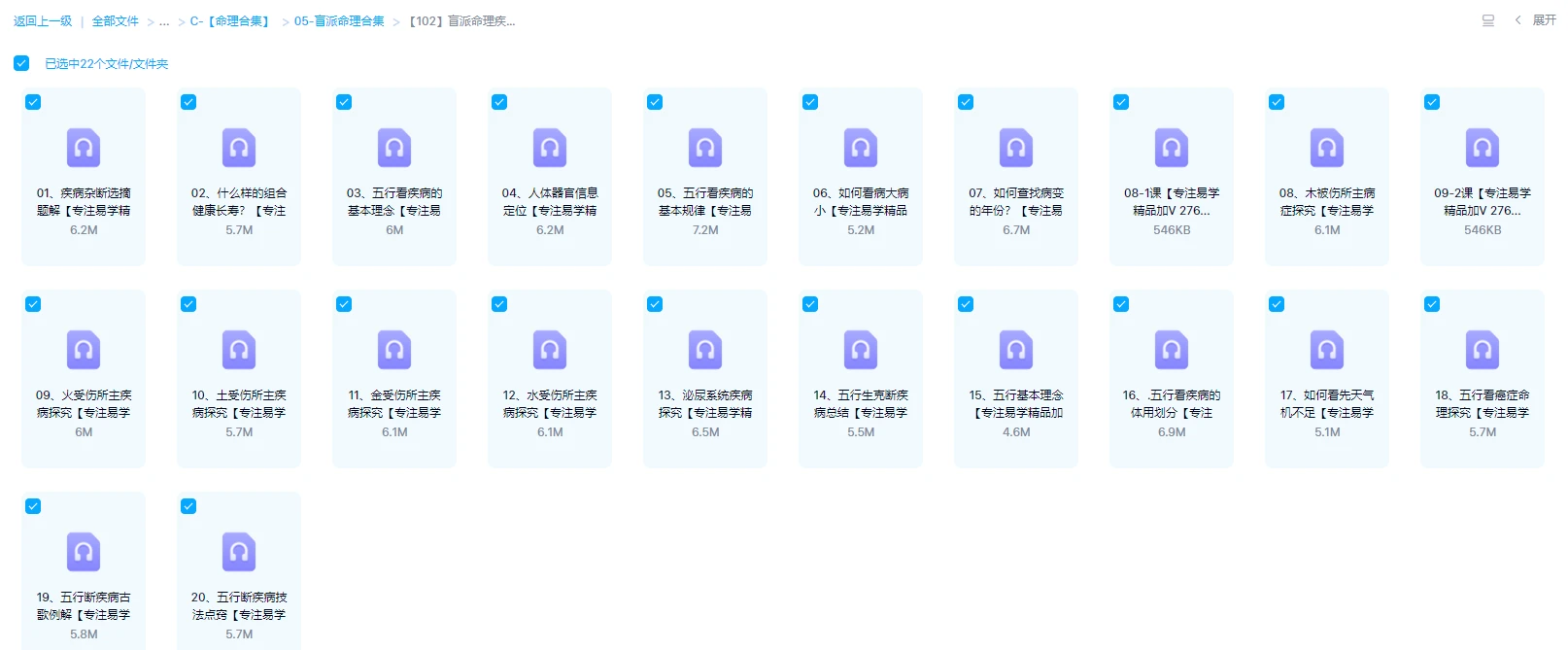Click file name 04、人体器官信息定位
Screen dimensions: 1568x650
pyautogui.click(x=550, y=202)
